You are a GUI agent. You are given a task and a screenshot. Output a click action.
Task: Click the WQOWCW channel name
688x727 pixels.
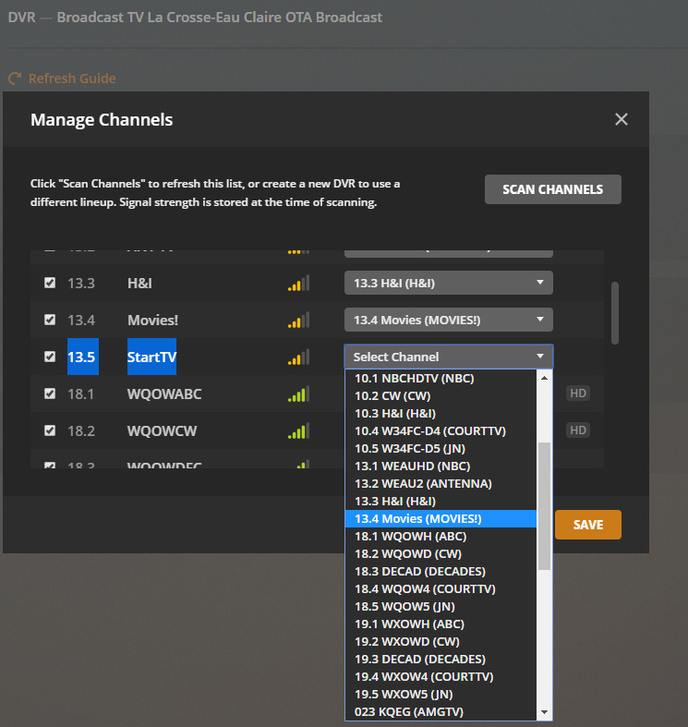[x=162, y=431]
